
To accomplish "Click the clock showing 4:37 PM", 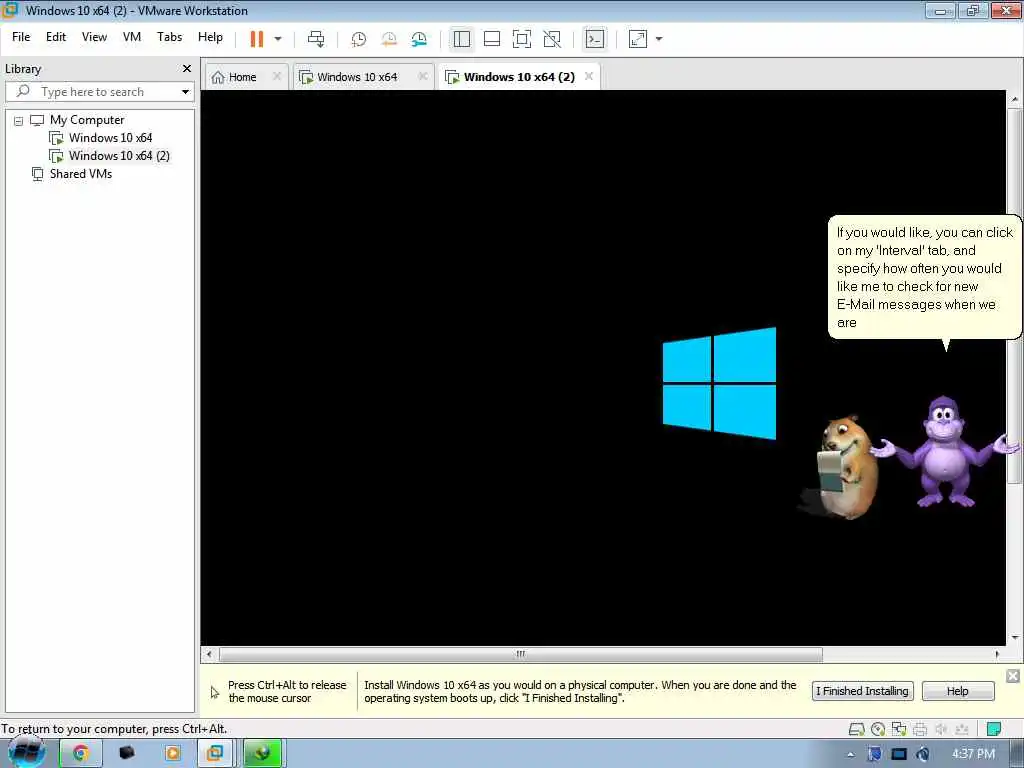I will coord(973,754).
